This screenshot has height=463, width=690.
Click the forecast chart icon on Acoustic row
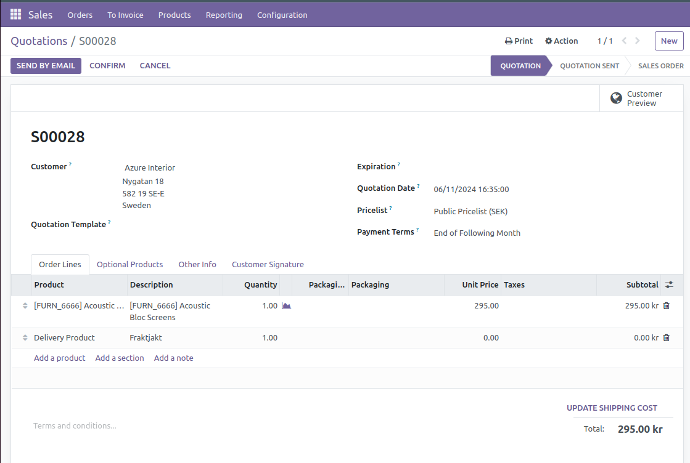click(286, 305)
